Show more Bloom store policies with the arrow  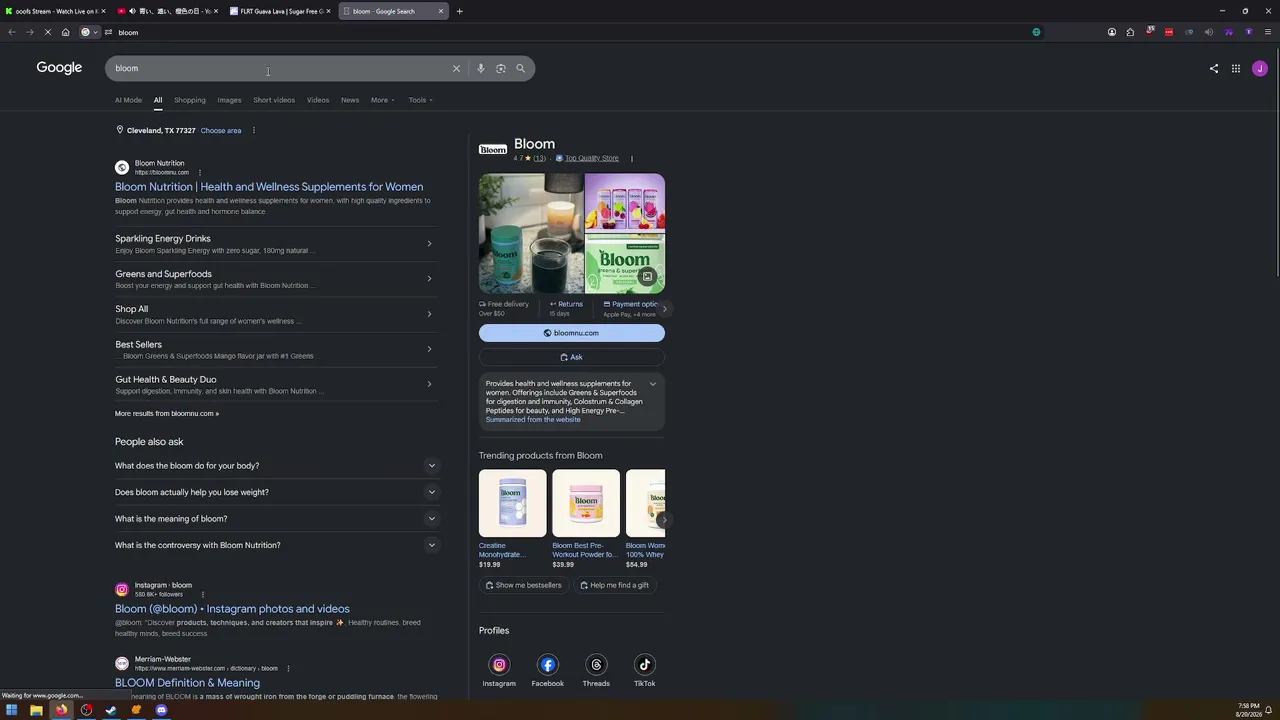(664, 308)
